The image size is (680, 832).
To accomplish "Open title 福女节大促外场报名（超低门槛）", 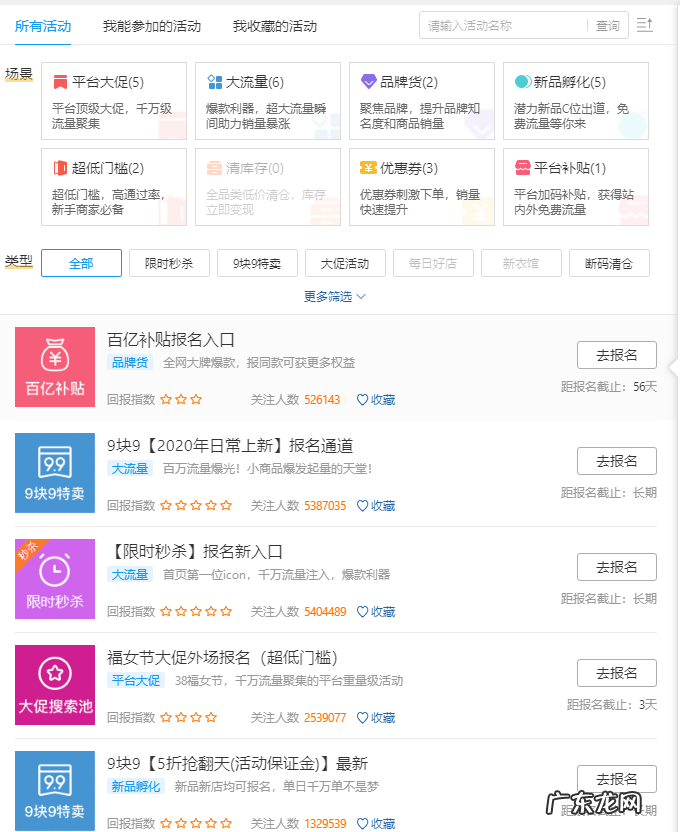I will click(x=223, y=658).
